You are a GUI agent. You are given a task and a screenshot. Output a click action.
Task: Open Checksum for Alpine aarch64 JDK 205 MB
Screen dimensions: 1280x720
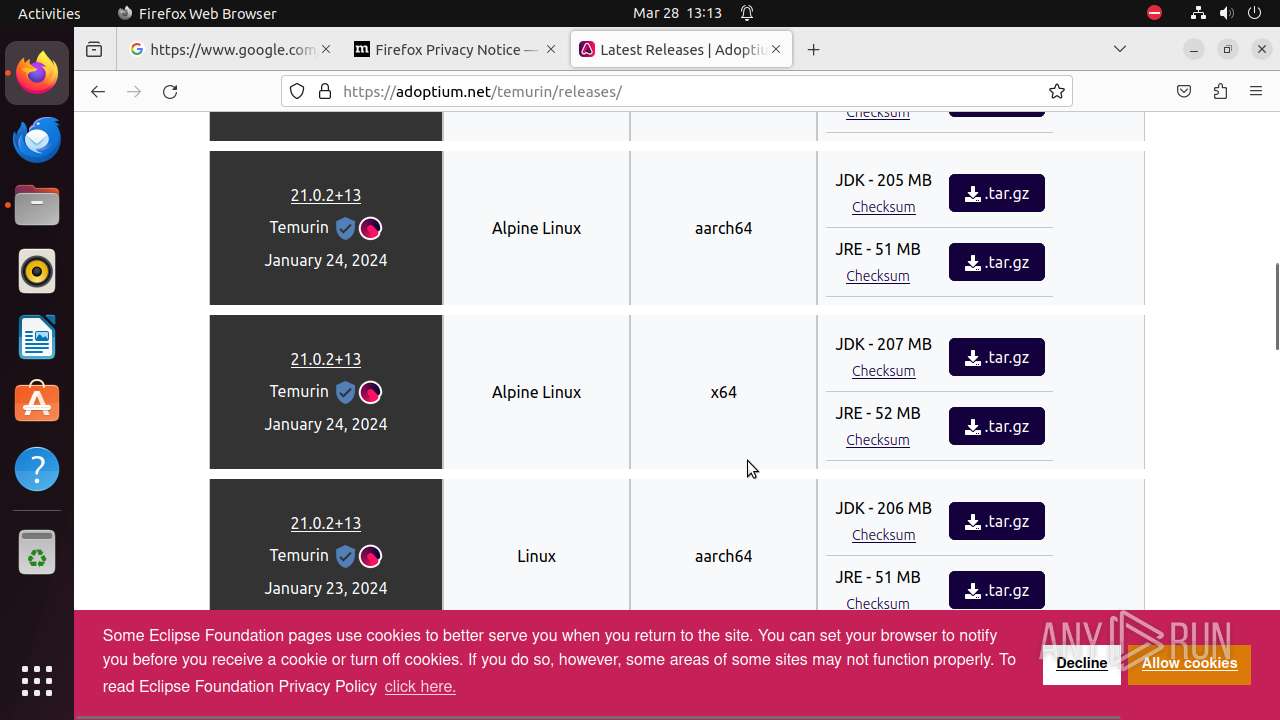[883, 207]
